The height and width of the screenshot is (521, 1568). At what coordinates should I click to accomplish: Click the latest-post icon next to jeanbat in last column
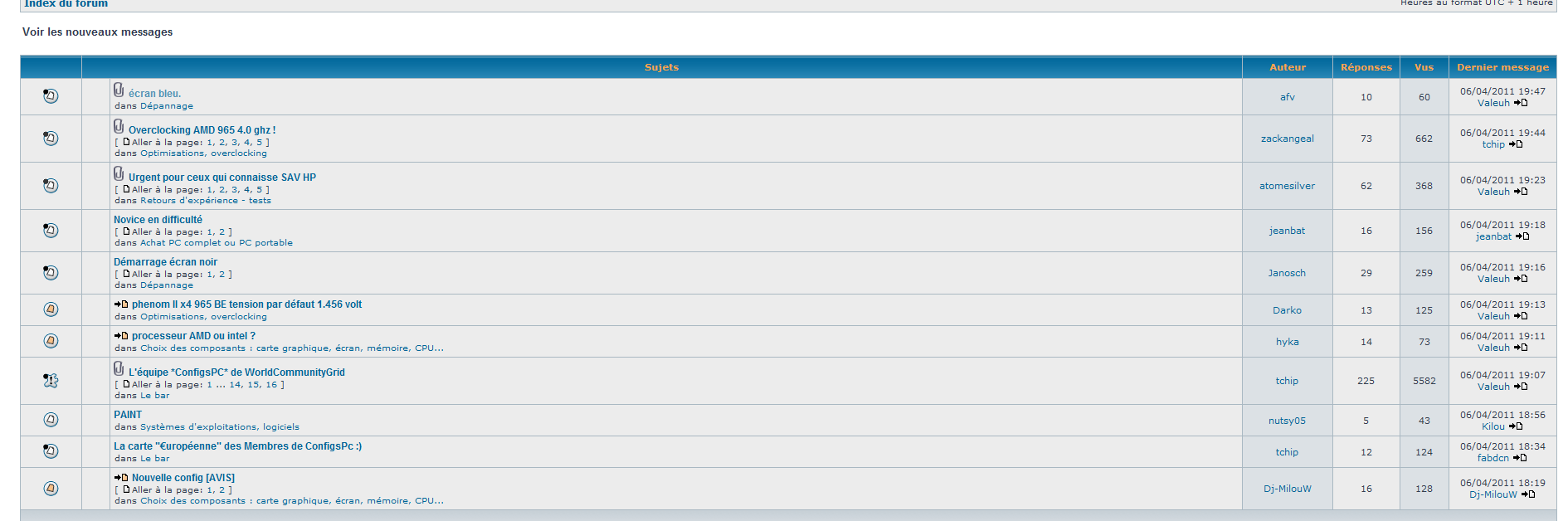click(x=1522, y=236)
